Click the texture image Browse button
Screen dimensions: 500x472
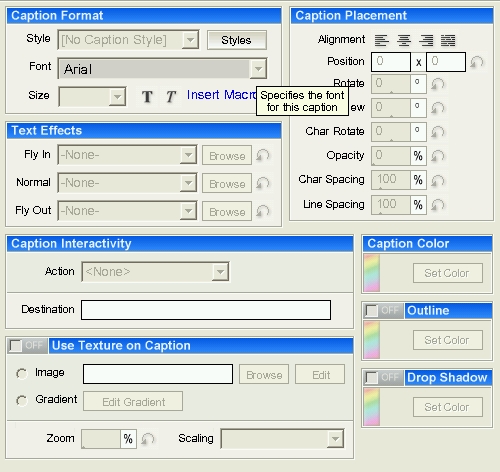click(264, 374)
